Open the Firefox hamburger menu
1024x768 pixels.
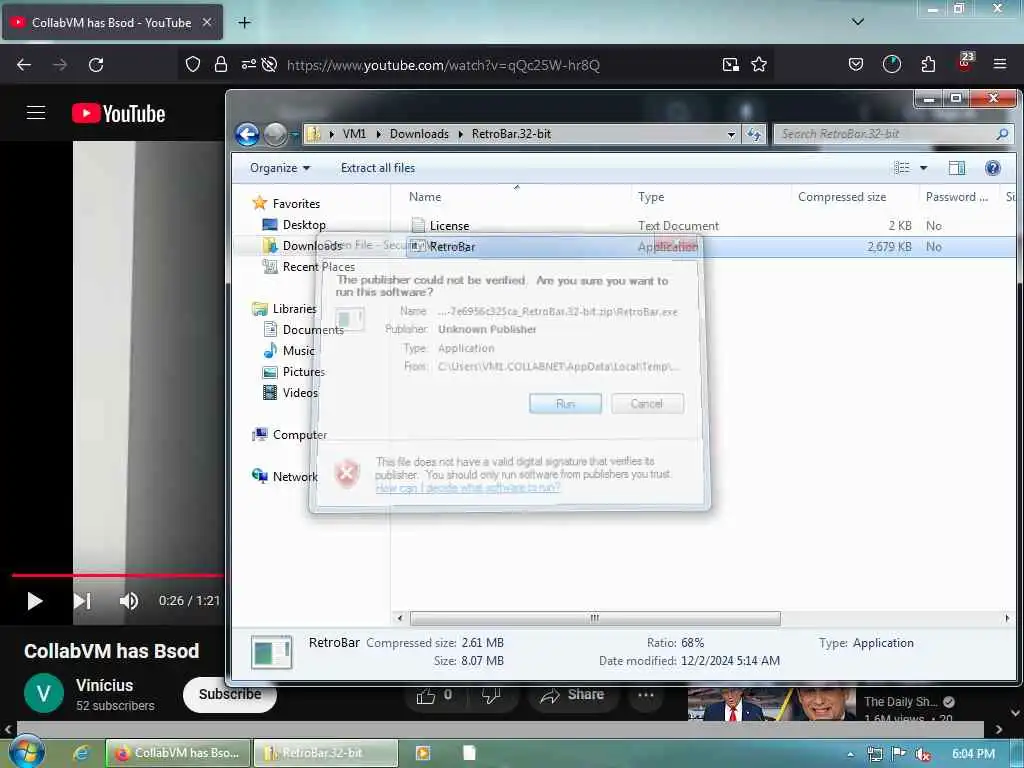[x=999, y=64]
